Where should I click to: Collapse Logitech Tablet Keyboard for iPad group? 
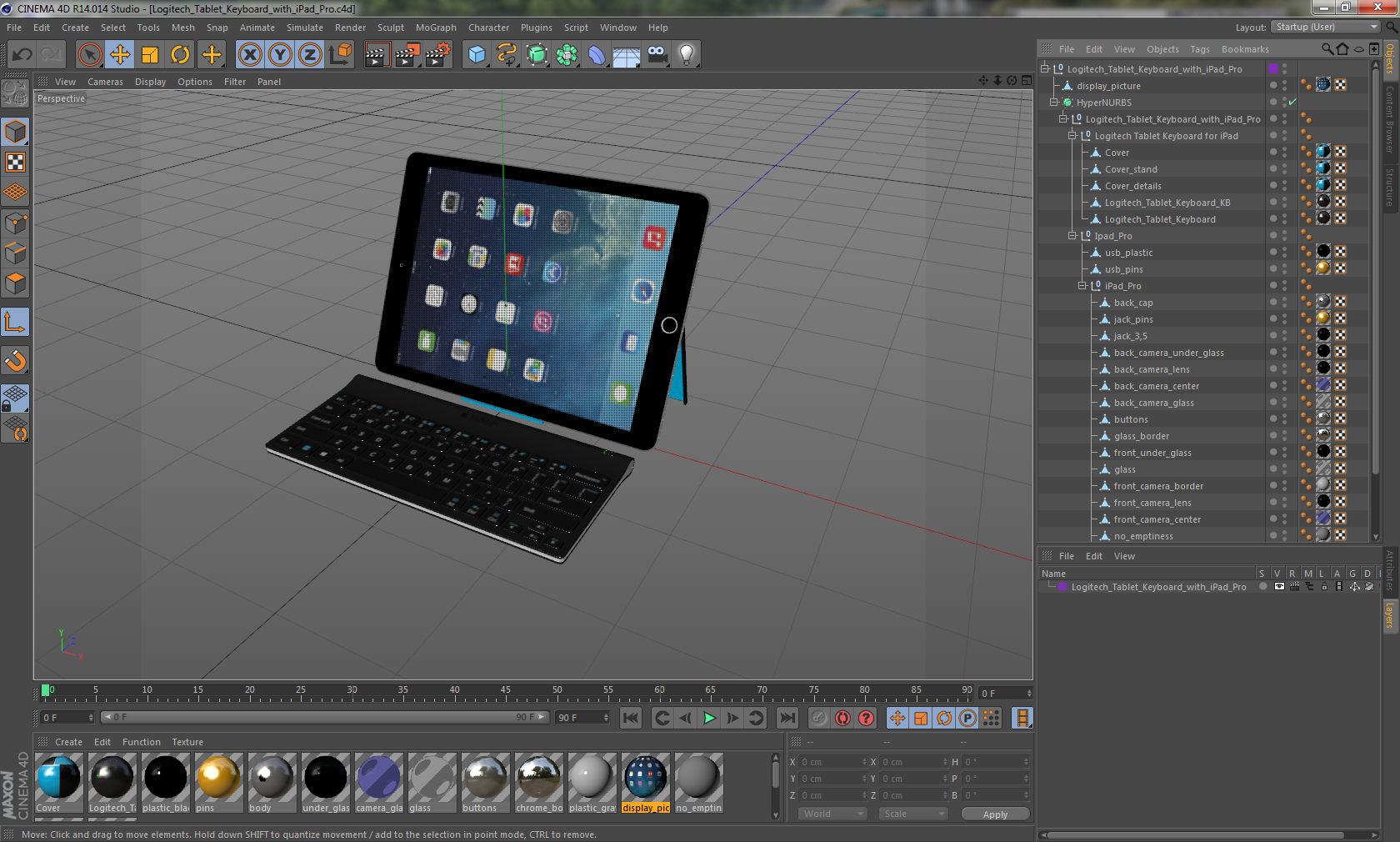pos(1072,136)
